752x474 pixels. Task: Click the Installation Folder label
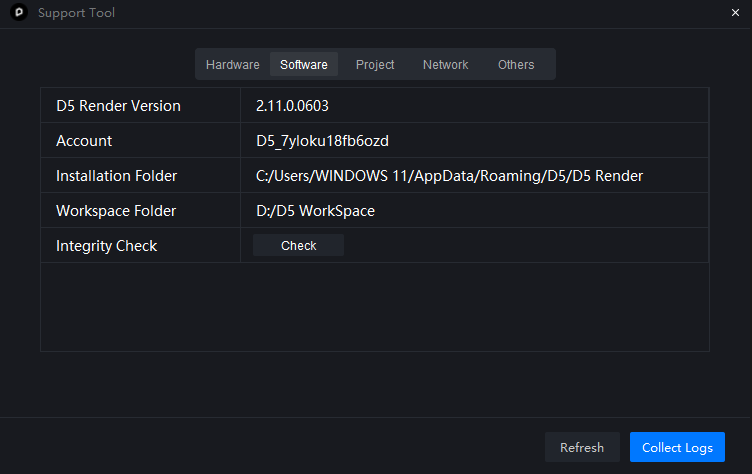[x=117, y=176]
